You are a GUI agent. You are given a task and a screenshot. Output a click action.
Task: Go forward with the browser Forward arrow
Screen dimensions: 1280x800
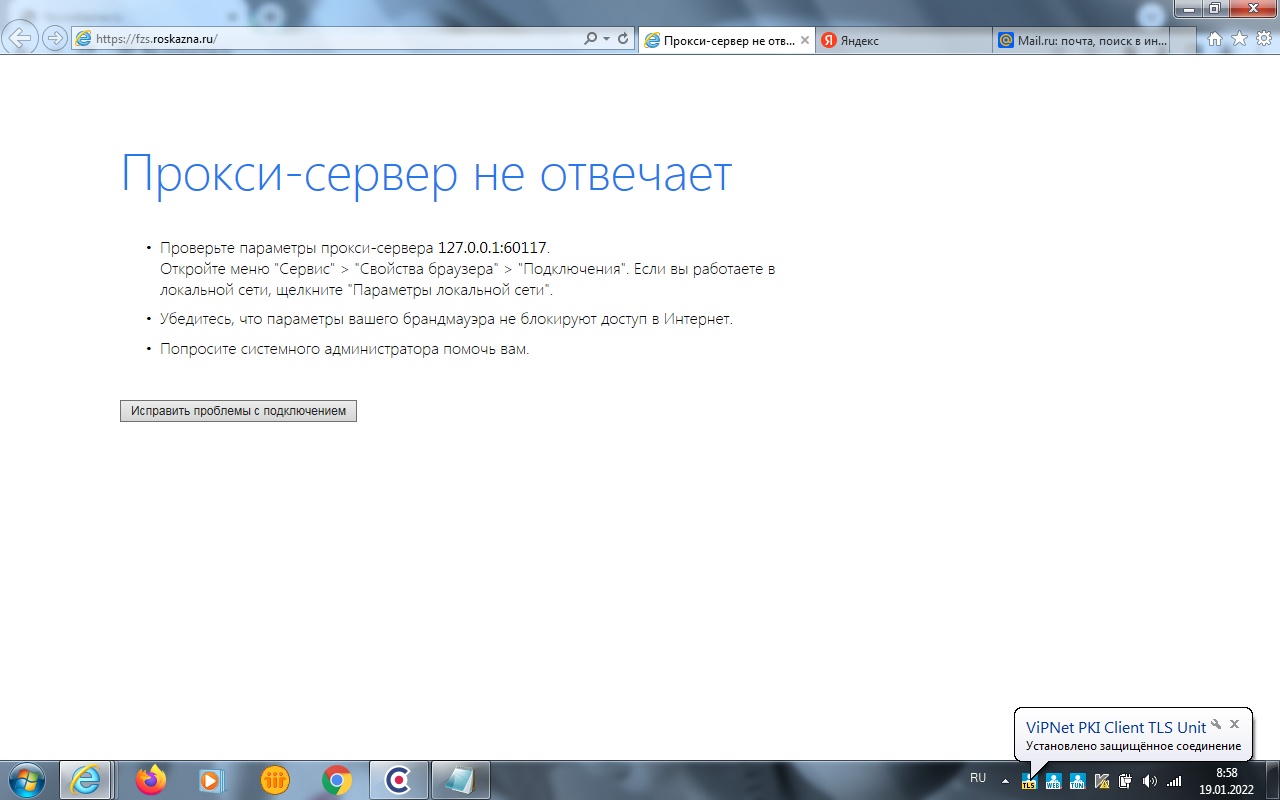coord(55,39)
